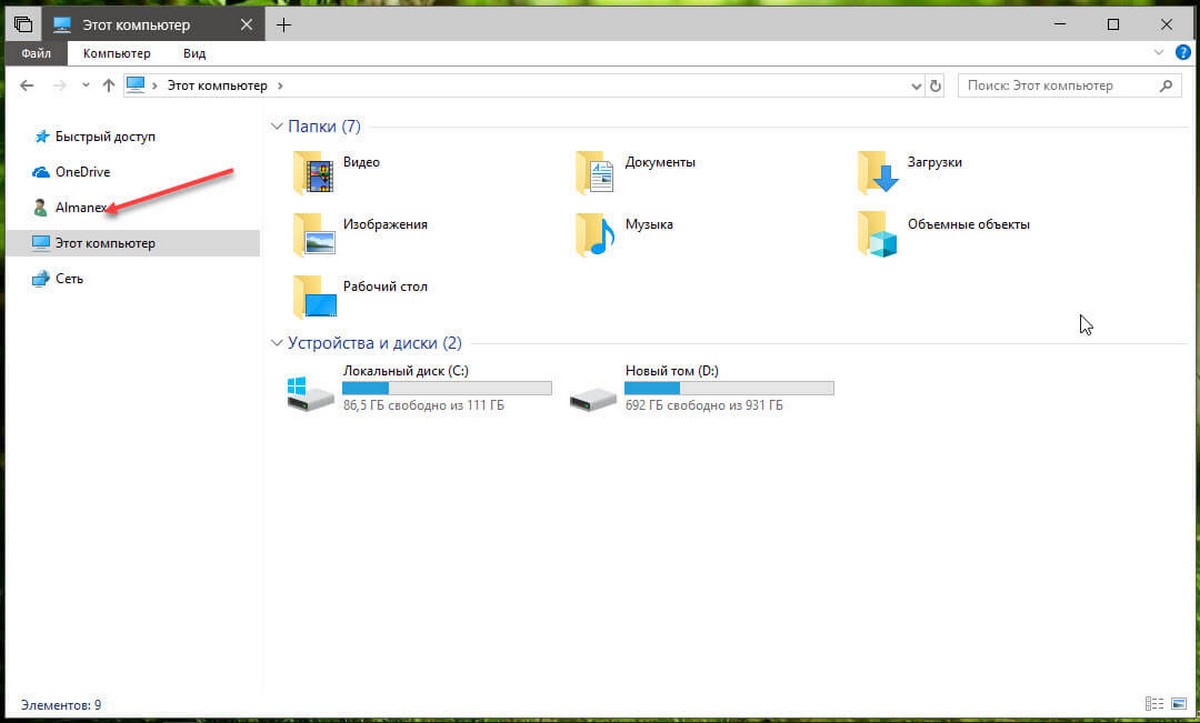The width and height of the screenshot is (1200, 723).
Task: Click the tab sets icon in title bar
Action: pyautogui.click(x=23, y=24)
